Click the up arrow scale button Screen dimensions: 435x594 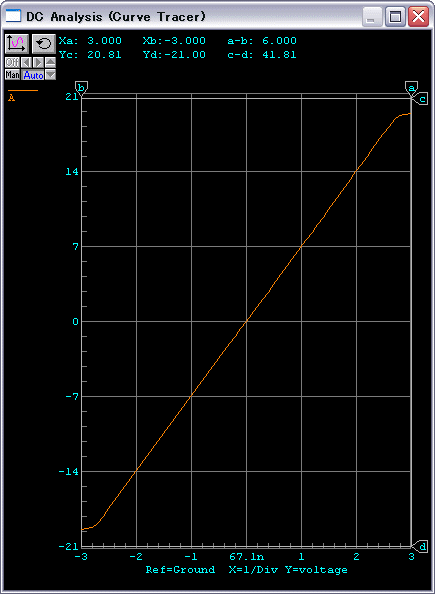click(x=50, y=62)
